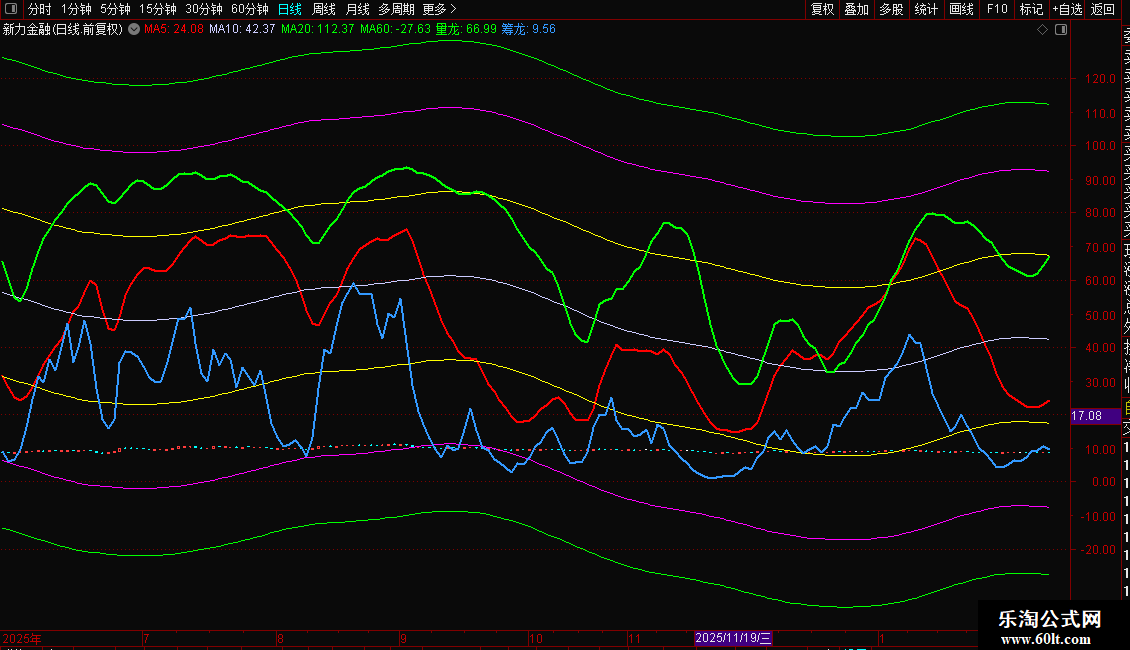Open the 复权 adjustment menu
Image resolution: width=1130 pixels, height=650 pixels.
(x=822, y=9)
